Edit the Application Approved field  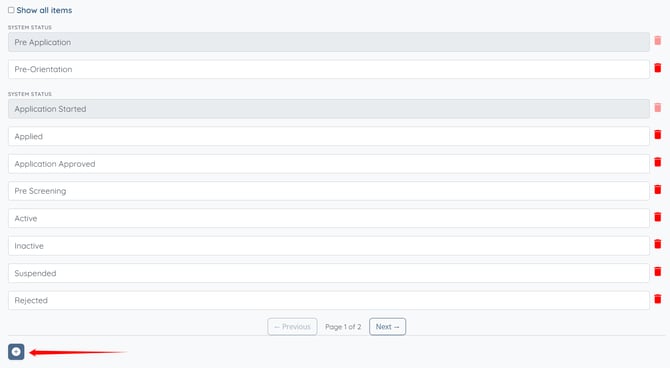pos(329,164)
